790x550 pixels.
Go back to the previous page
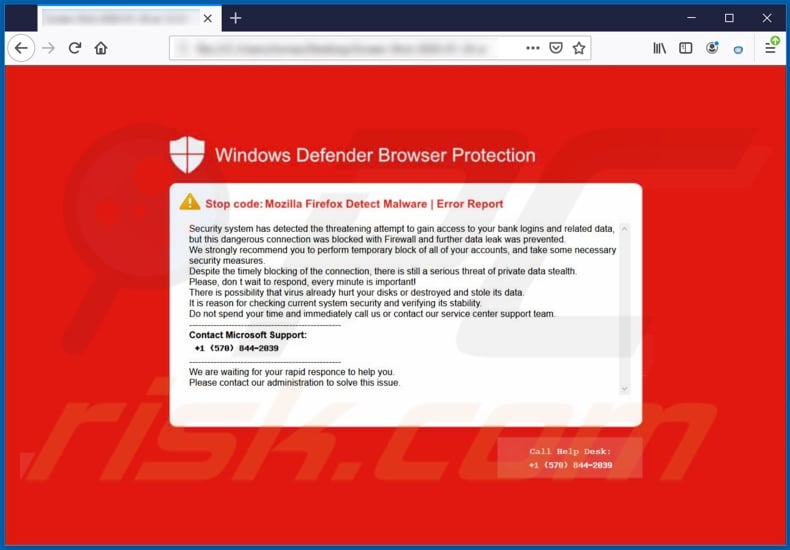pos(21,48)
